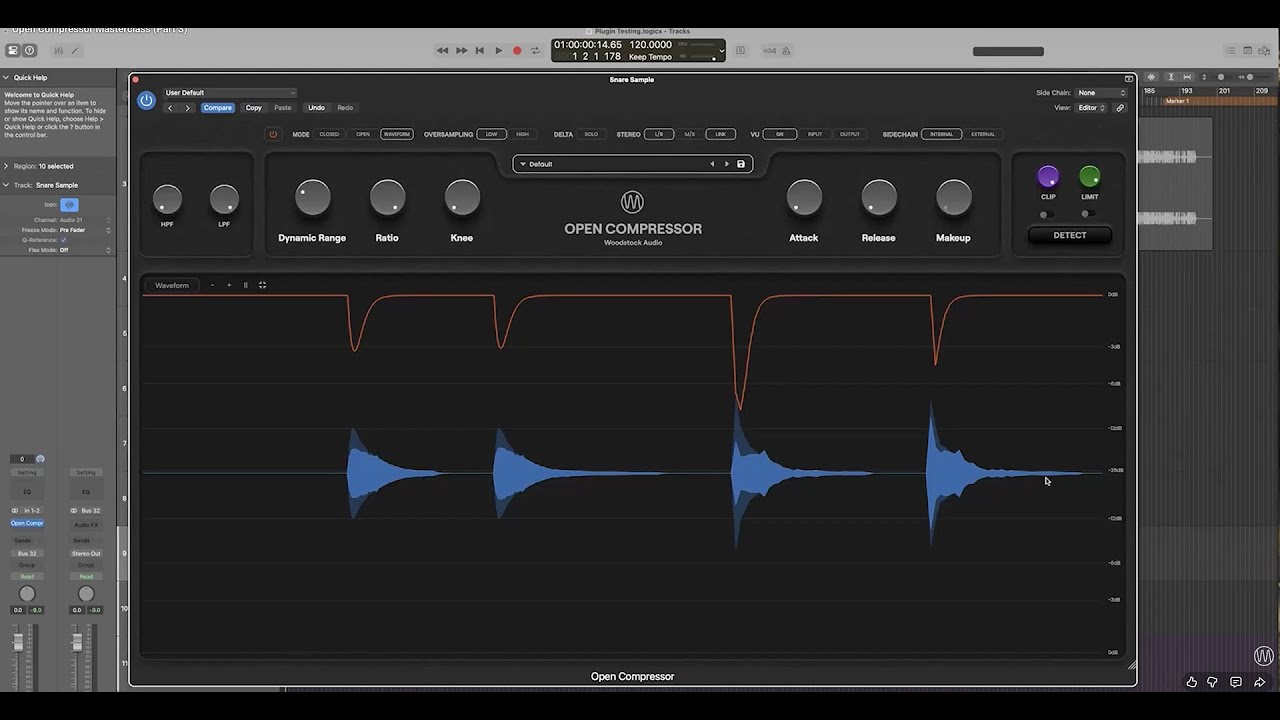Screen dimensions: 1280x720
Task: Adjust the Dynamic Range knob
Action: 313,198
